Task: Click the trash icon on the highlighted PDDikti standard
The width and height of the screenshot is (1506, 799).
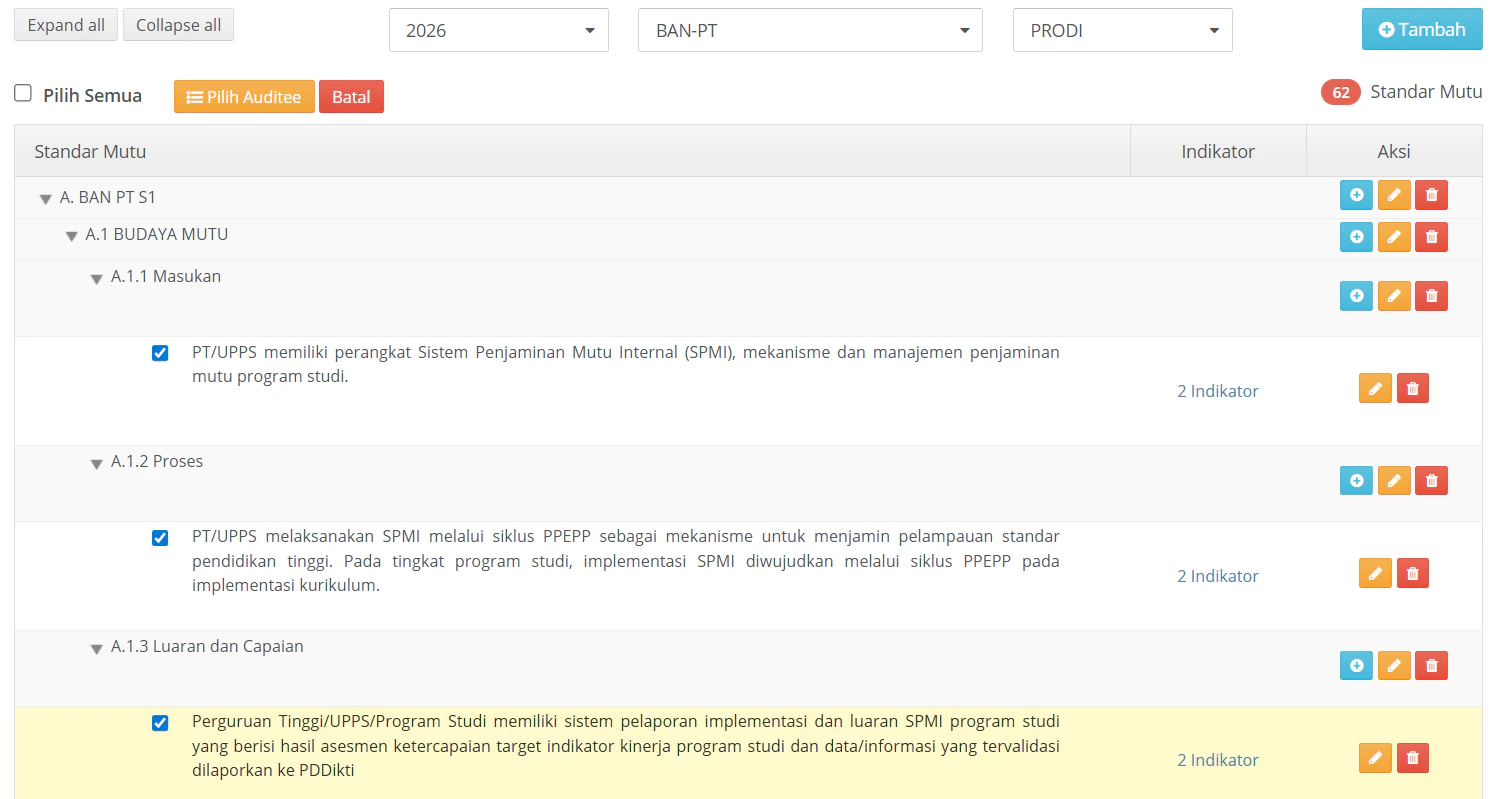Action: click(x=1412, y=758)
